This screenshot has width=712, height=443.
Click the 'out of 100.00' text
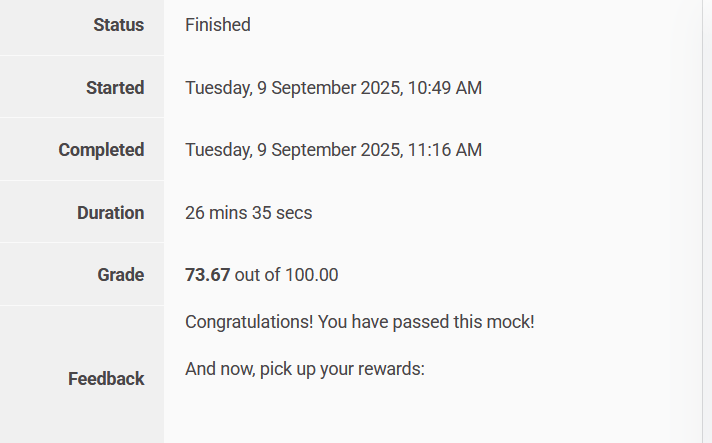[286, 275]
